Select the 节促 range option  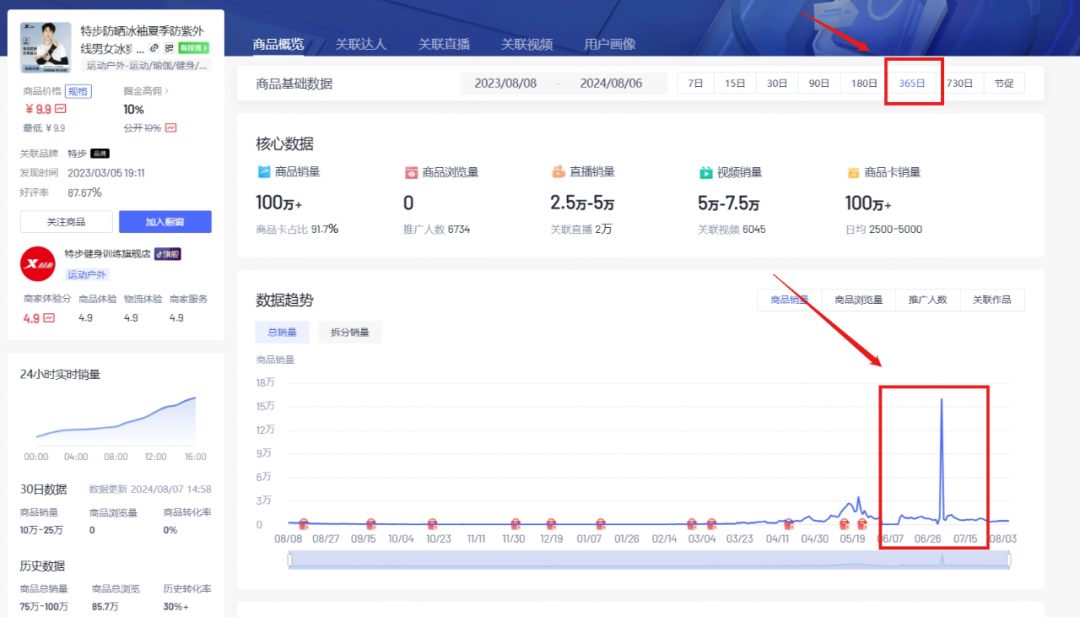[1004, 83]
